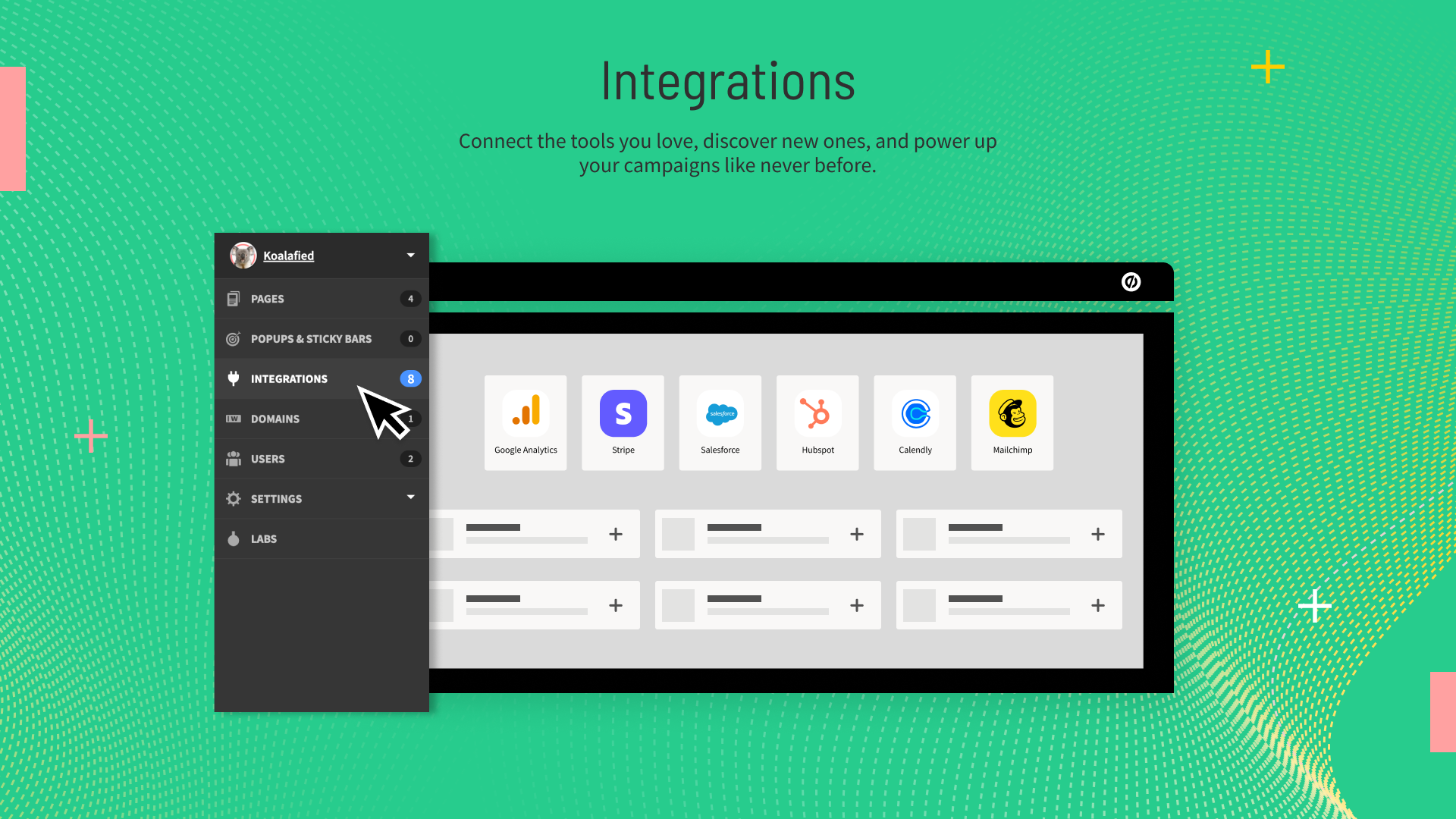Image resolution: width=1456 pixels, height=819 pixels.
Task: Click the Pages sidebar icon
Action: click(x=235, y=298)
